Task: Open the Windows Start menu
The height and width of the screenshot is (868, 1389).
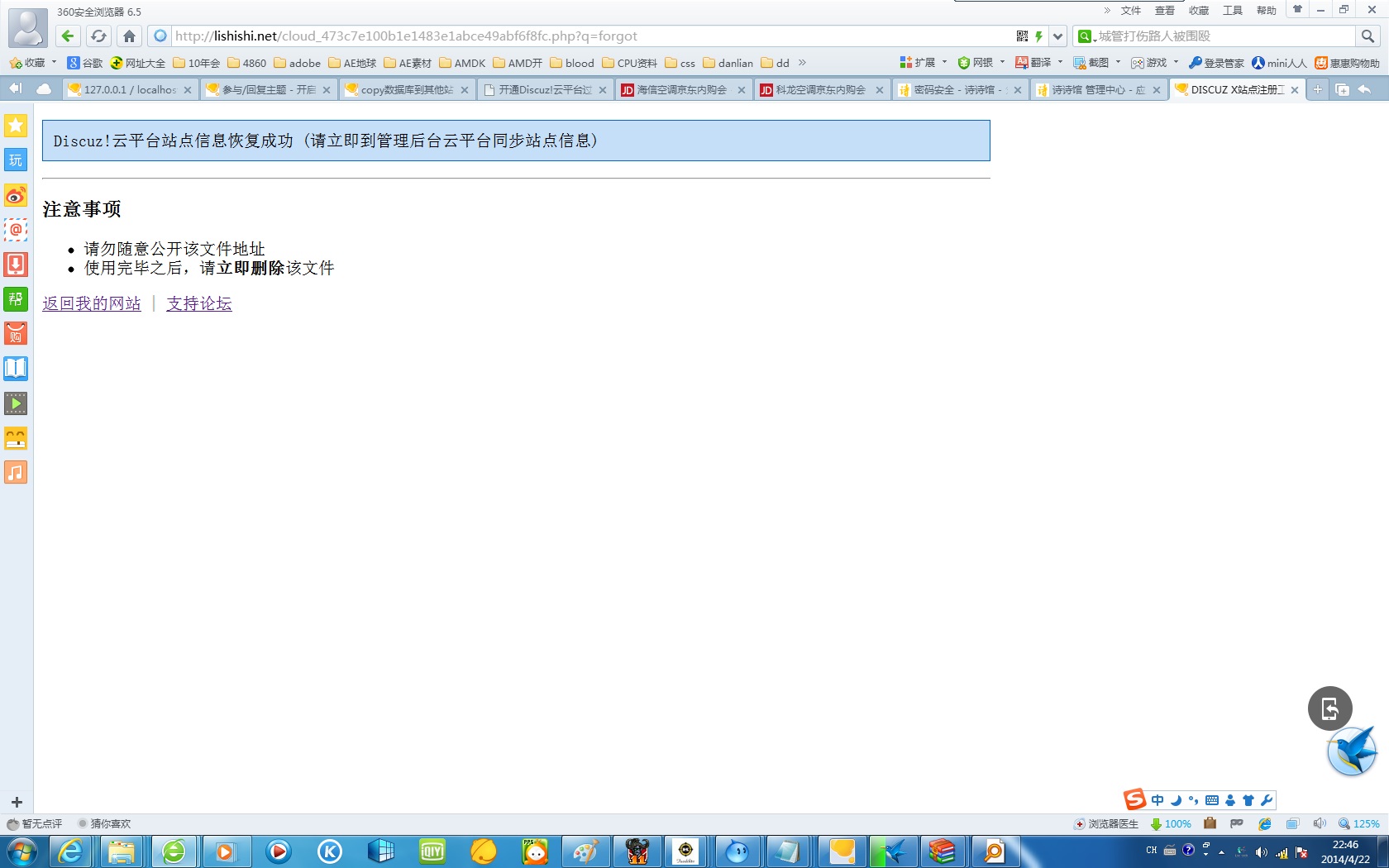Action: tap(21, 851)
